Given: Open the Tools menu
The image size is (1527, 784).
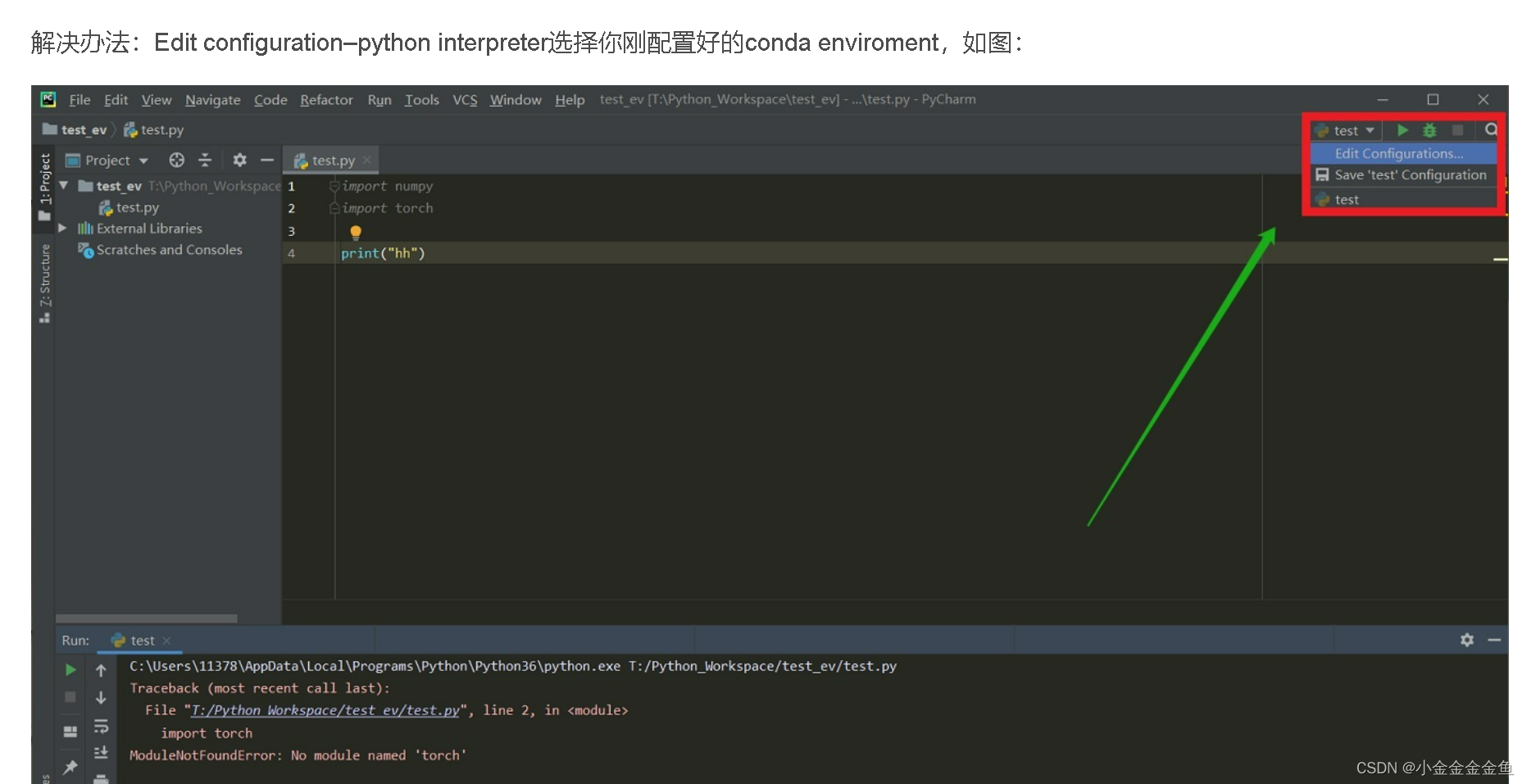Looking at the screenshot, I should point(421,99).
